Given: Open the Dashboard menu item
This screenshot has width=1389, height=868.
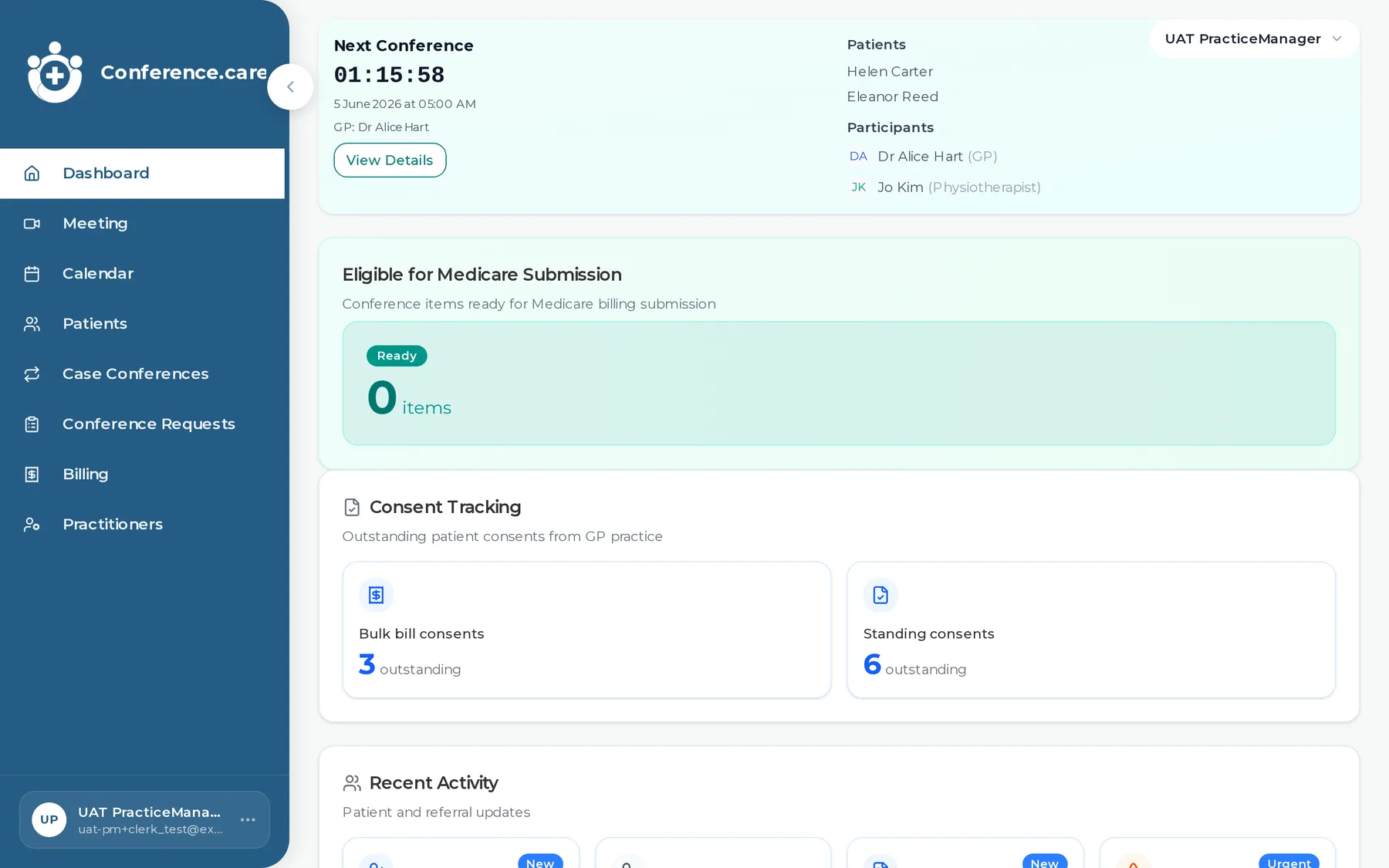Looking at the screenshot, I should pos(142,174).
